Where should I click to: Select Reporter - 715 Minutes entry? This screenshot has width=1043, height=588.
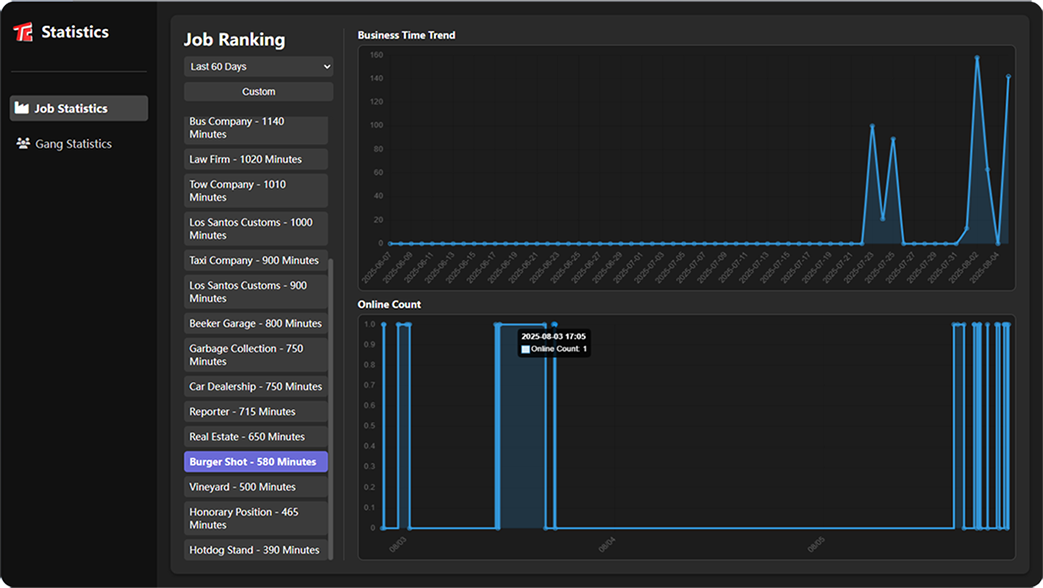point(255,412)
